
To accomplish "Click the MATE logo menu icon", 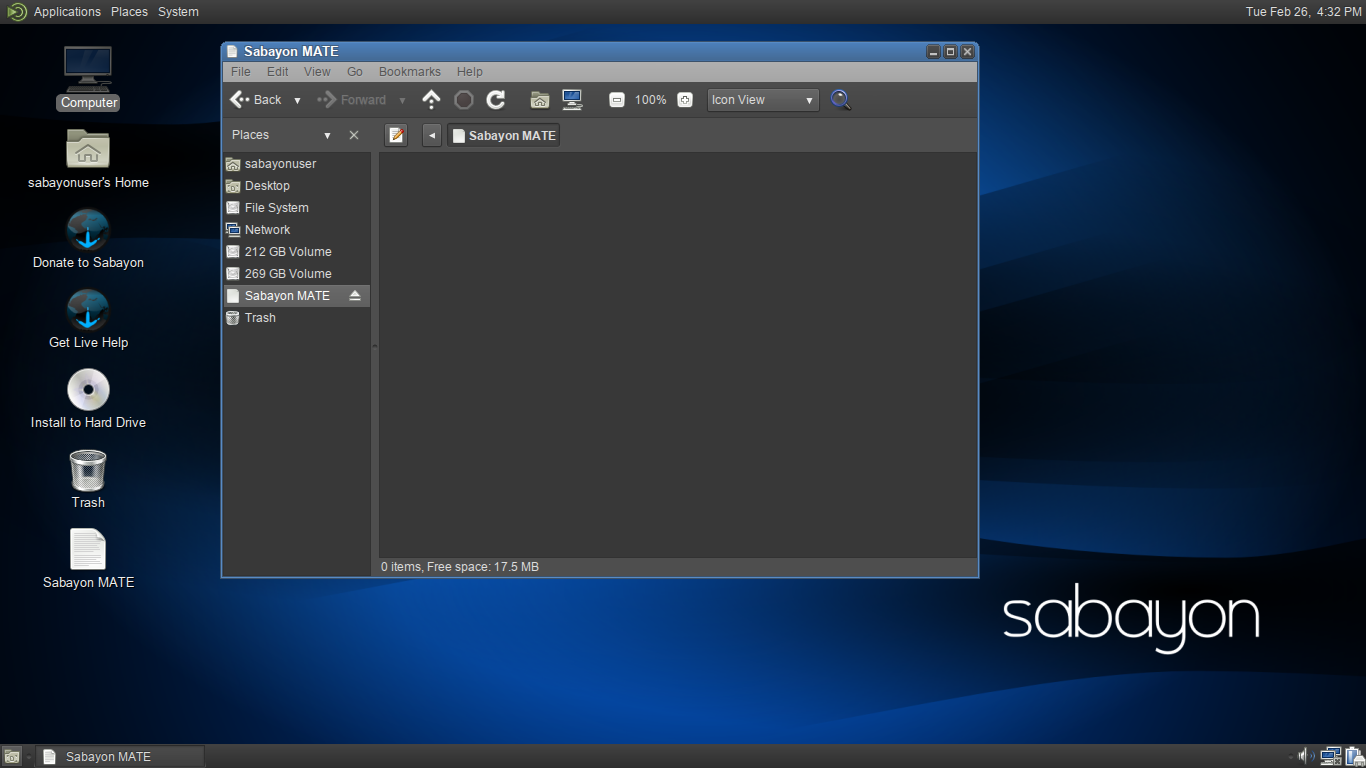I will tap(17, 12).
